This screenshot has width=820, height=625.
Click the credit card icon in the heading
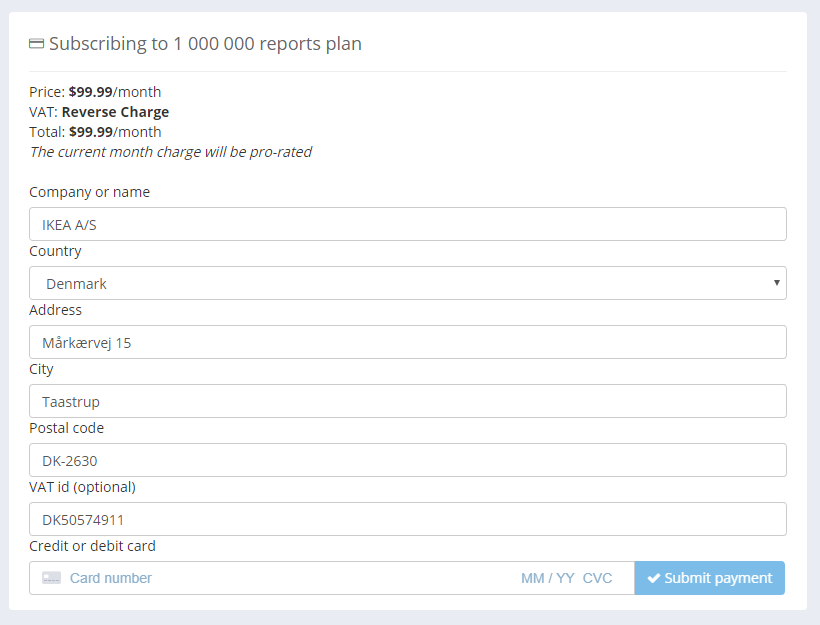[x=37, y=44]
